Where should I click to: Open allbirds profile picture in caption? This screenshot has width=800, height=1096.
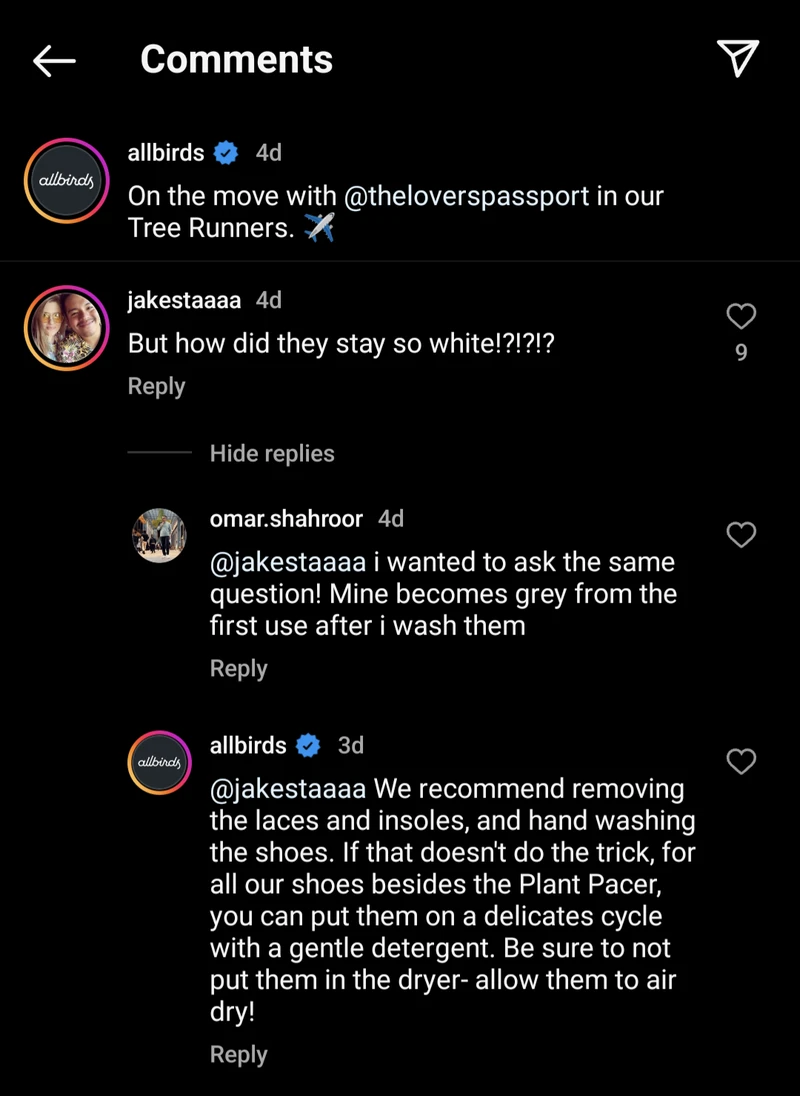(66, 180)
